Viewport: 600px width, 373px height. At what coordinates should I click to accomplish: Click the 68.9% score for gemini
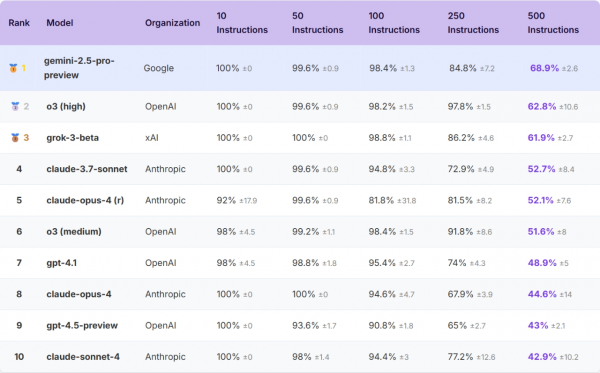coord(544,68)
